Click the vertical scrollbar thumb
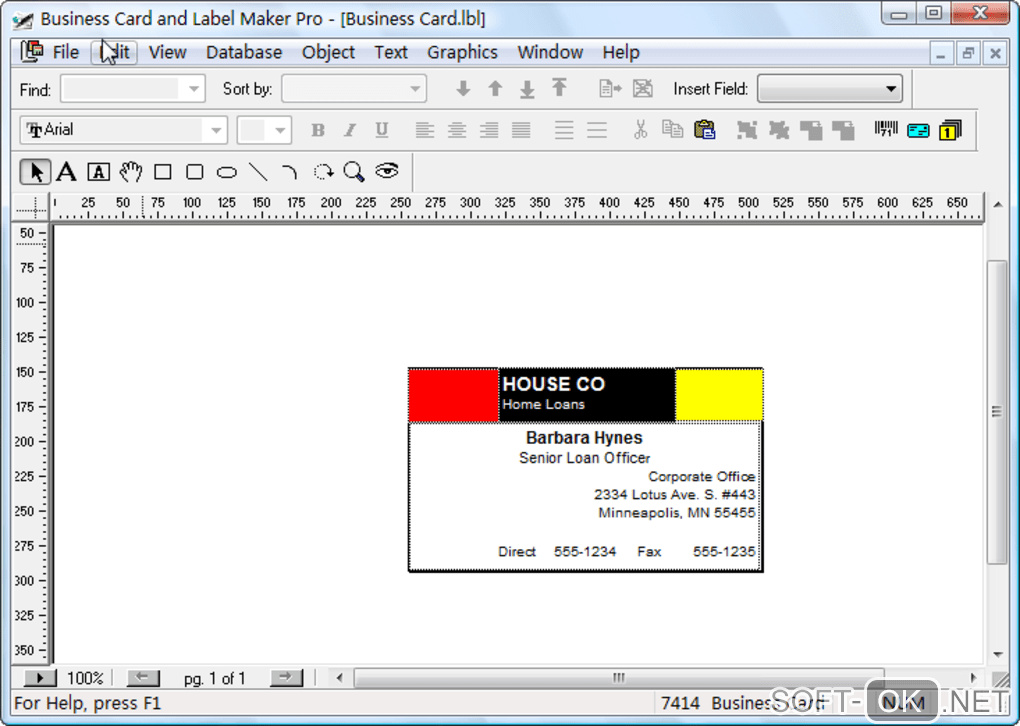The width and height of the screenshot is (1020, 726). [997, 411]
